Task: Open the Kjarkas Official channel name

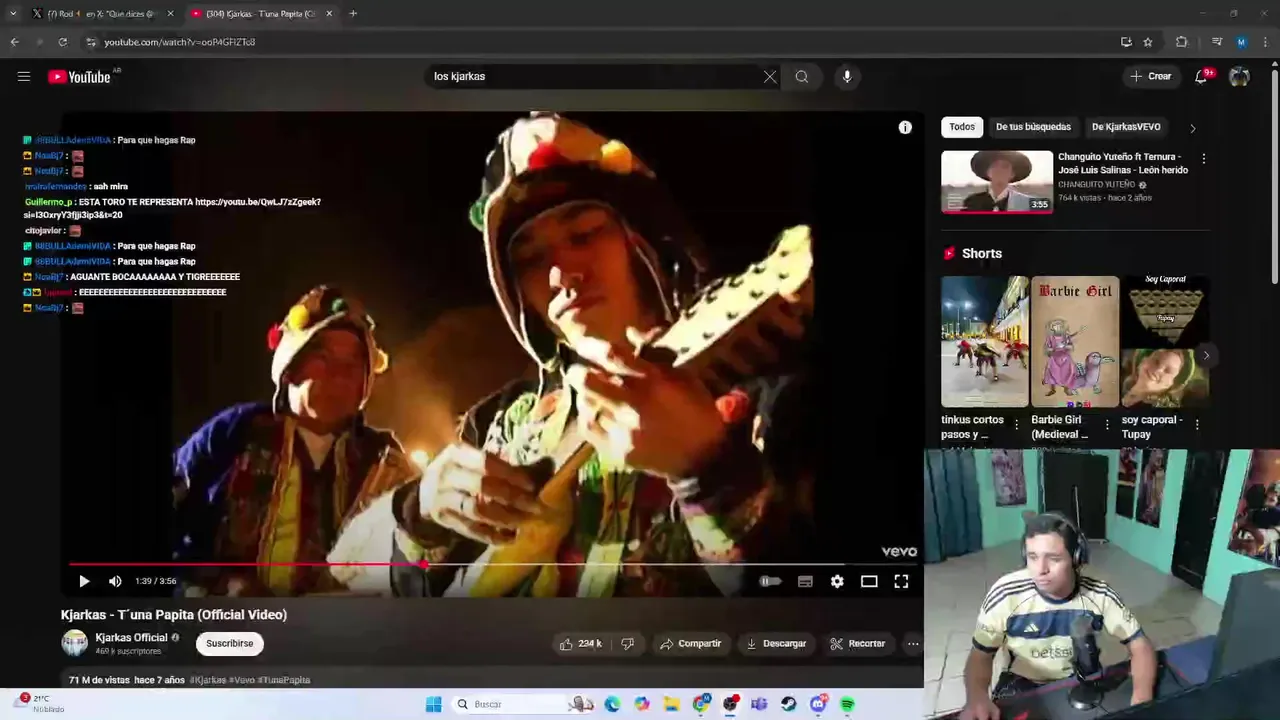Action: [x=131, y=638]
